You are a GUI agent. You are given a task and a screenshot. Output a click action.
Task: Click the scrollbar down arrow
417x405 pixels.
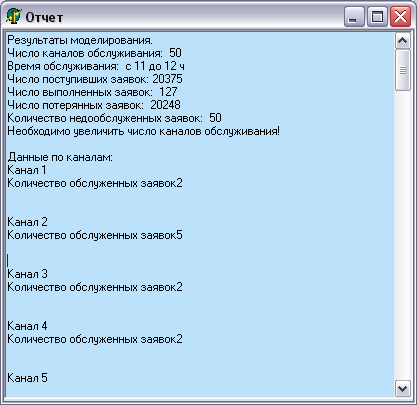tap(403, 389)
